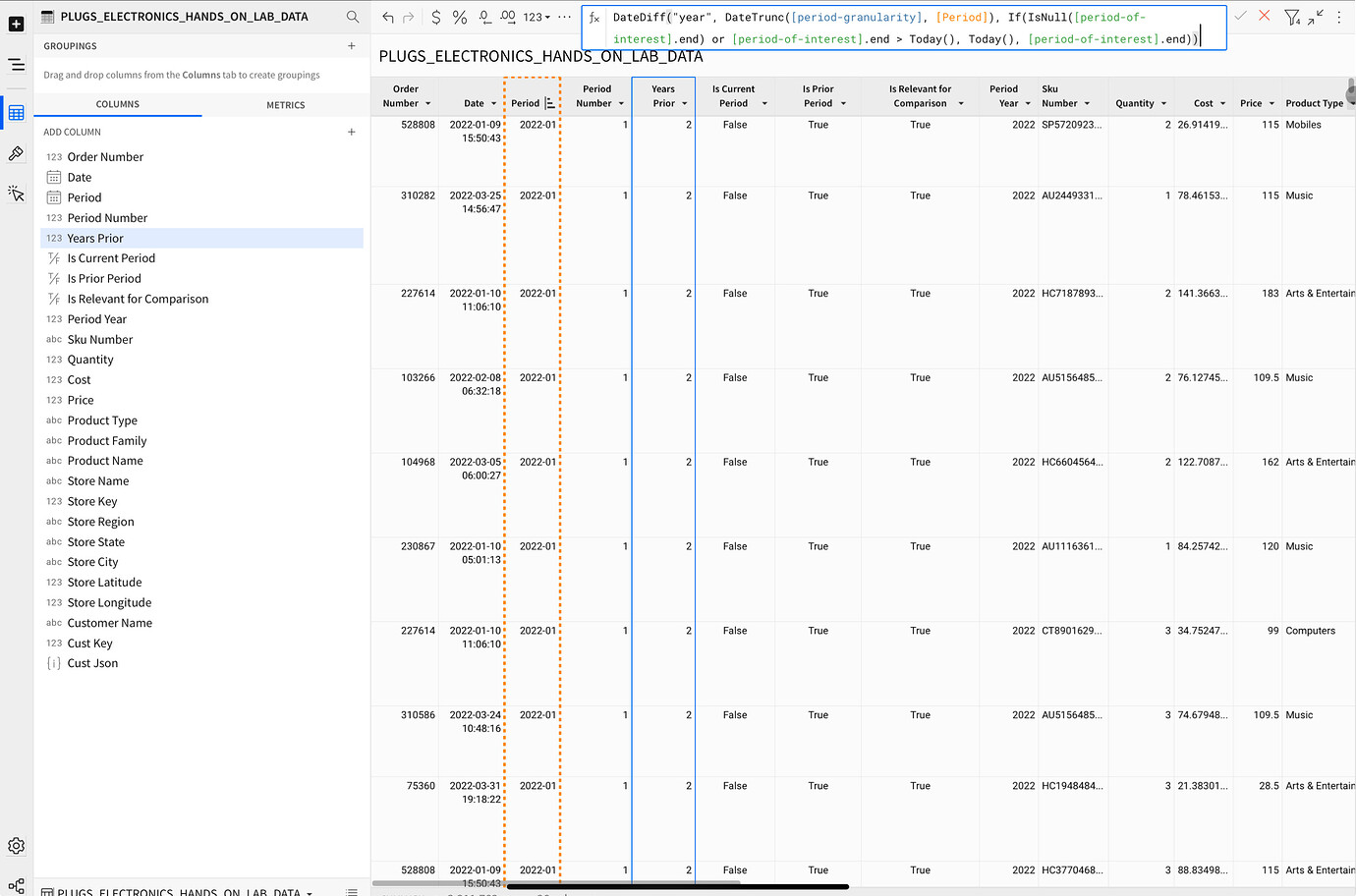Viewport: 1356px width, 896px height.
Task: Apply currency formatting with the dollar icon
Action: [x=435, y=16]
